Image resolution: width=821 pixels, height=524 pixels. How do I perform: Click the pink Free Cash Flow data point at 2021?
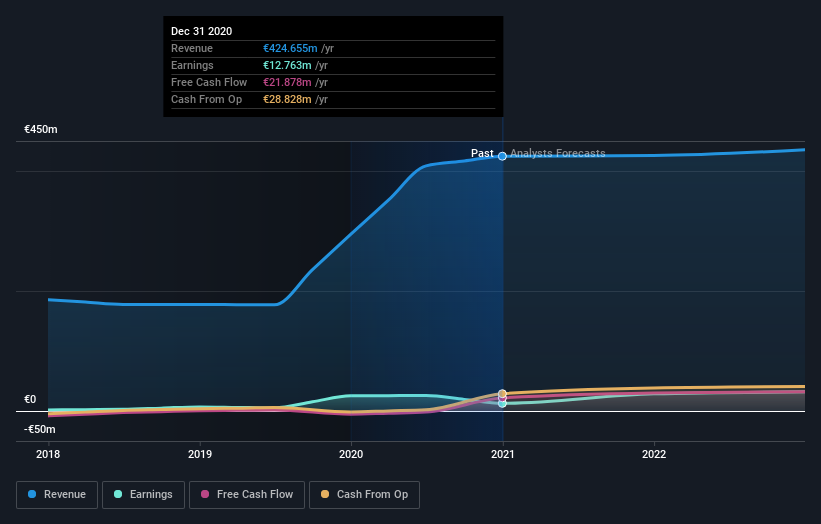point(502,398)
